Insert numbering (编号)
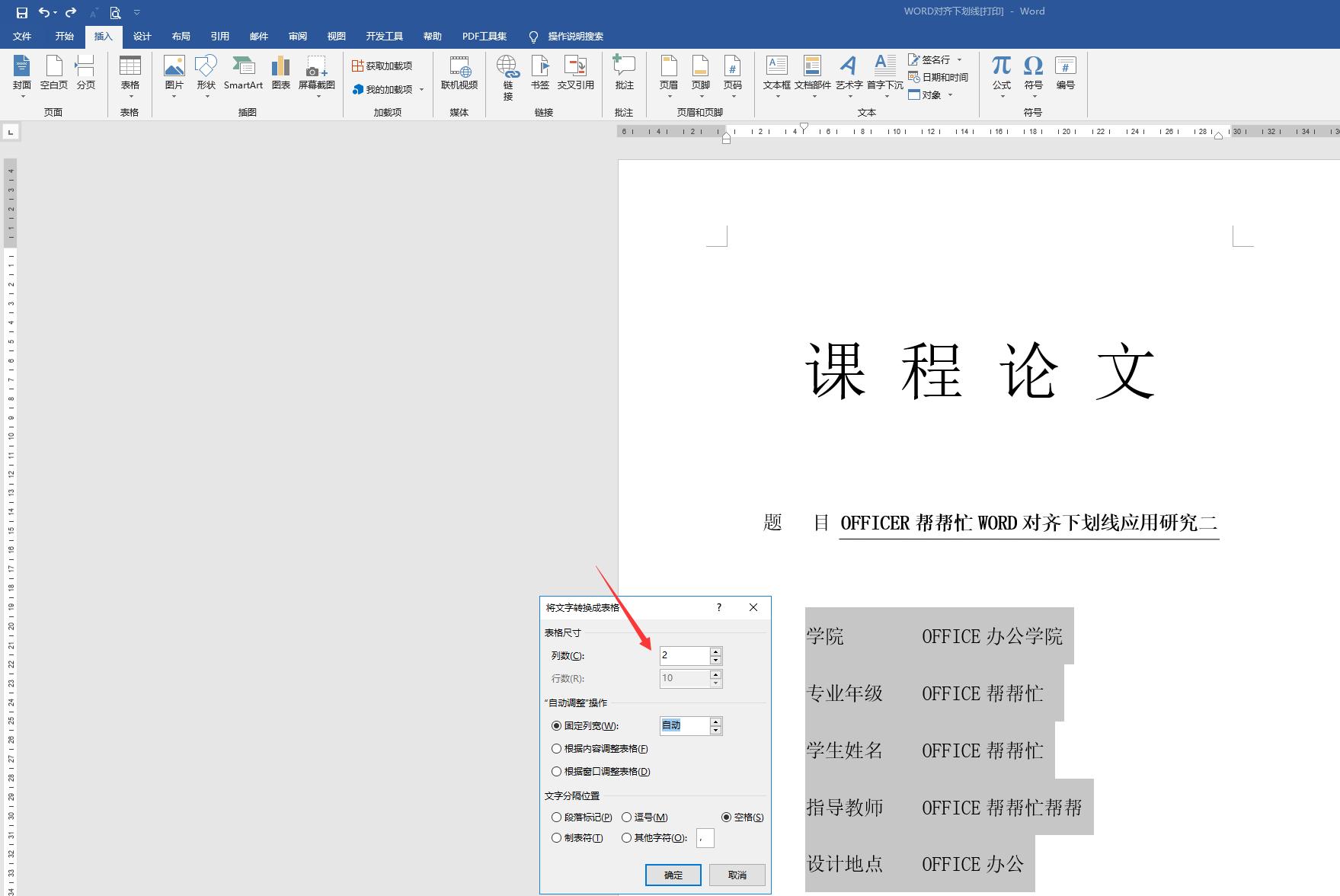1340x896 pixels. [x=1066, y=73]
